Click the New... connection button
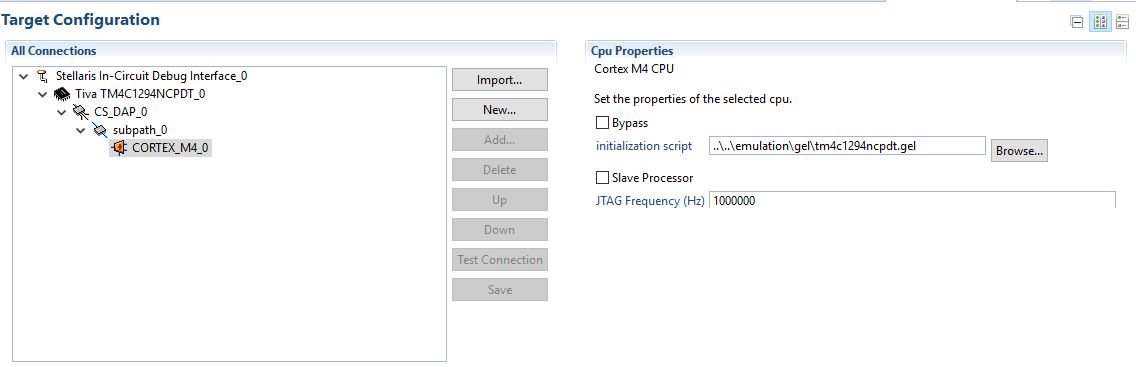1136x367 pixels. point(500,110)
